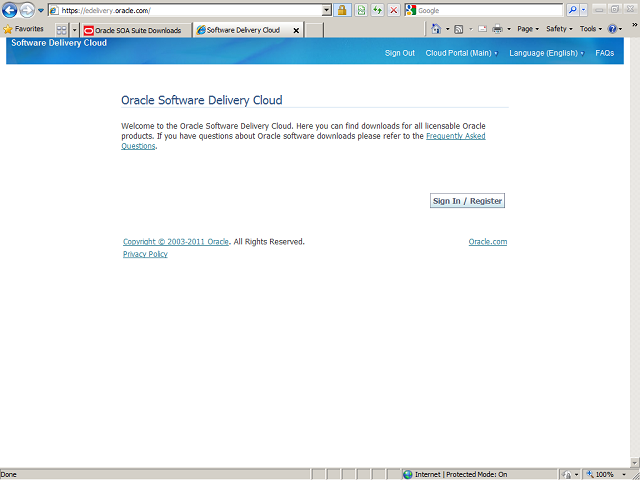The width and height of the screenshot is (640, 480).
Task: Click the Refresh page icon
Action: tap(378, 10)
